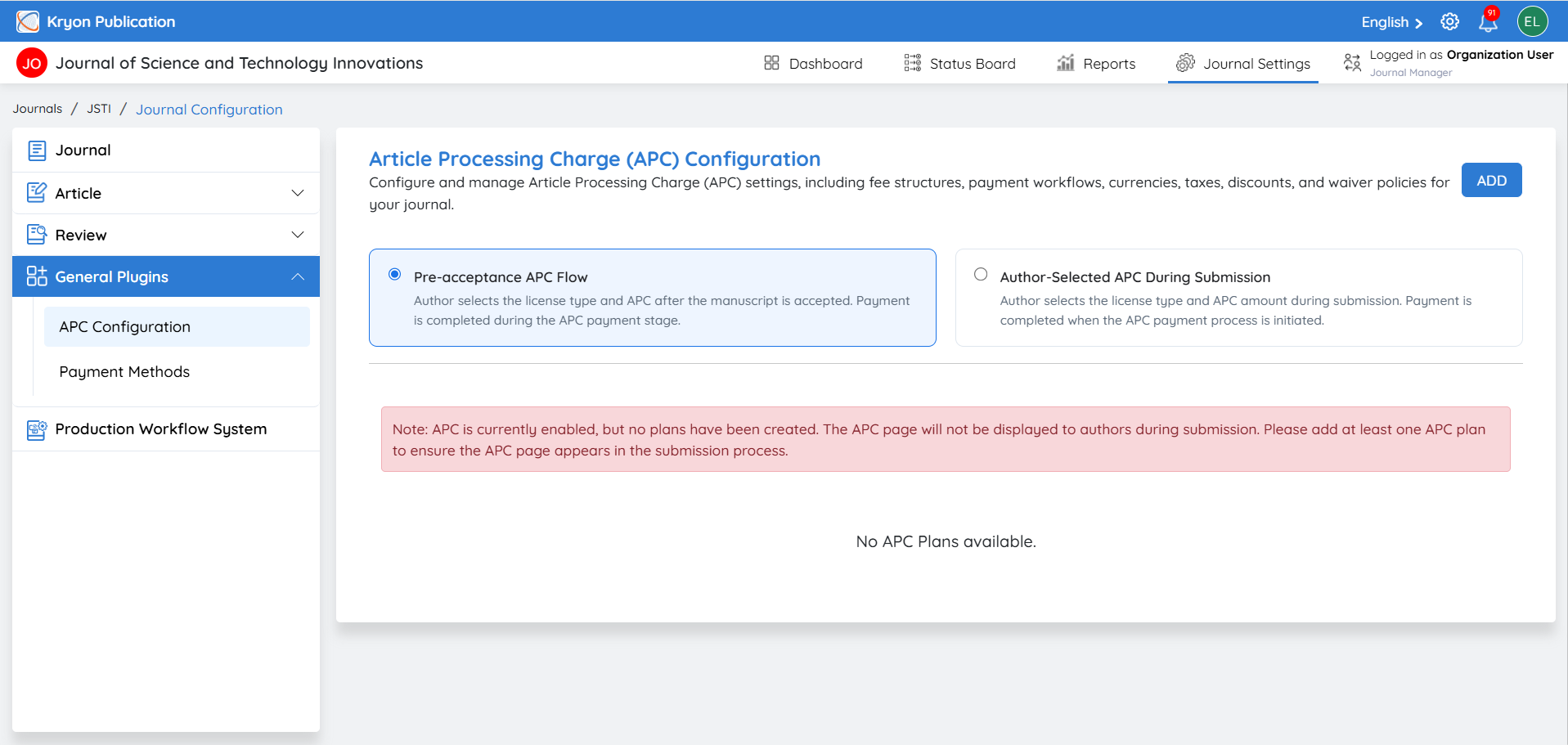Click the Journal Configuration breadcrumb
Image resolution: width=1568 pixels, height=745 pixels.
click(209, 110)
